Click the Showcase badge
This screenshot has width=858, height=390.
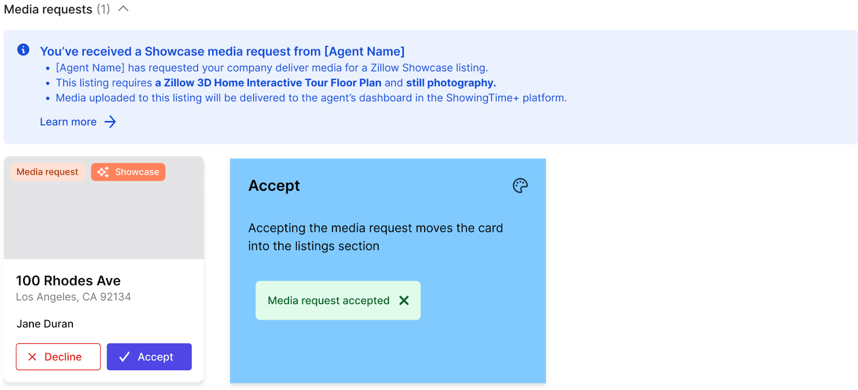click(128, 172)
